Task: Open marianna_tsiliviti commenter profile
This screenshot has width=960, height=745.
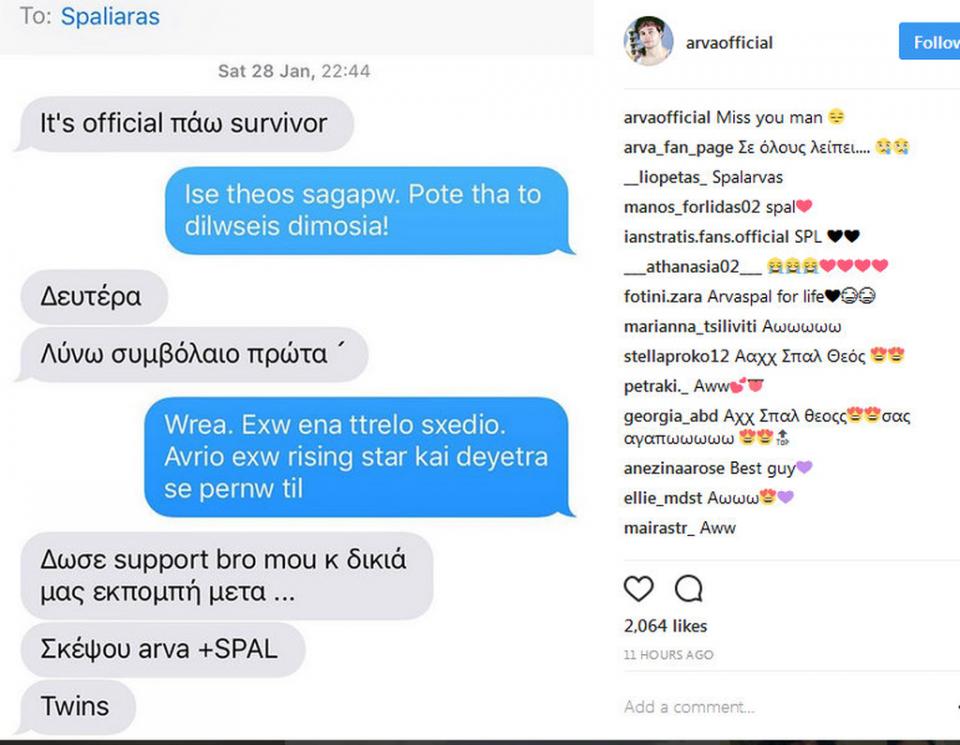Action: pyautogui.click(x=690, y=327)
